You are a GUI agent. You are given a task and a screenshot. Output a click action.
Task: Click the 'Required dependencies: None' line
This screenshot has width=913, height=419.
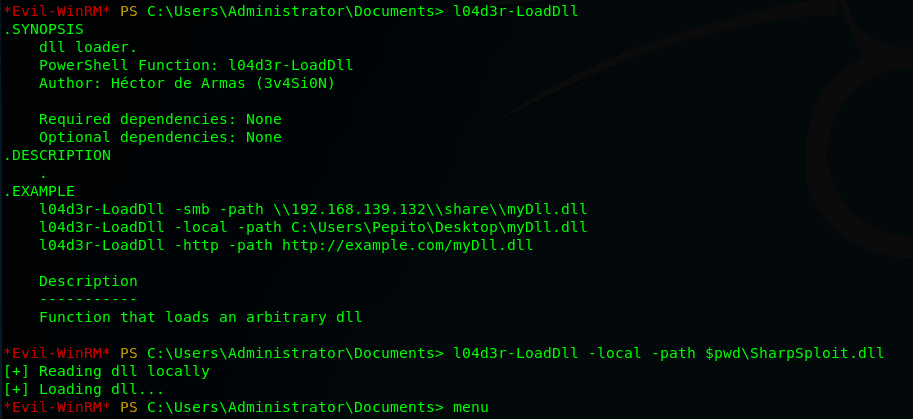(x=160, y=119)
